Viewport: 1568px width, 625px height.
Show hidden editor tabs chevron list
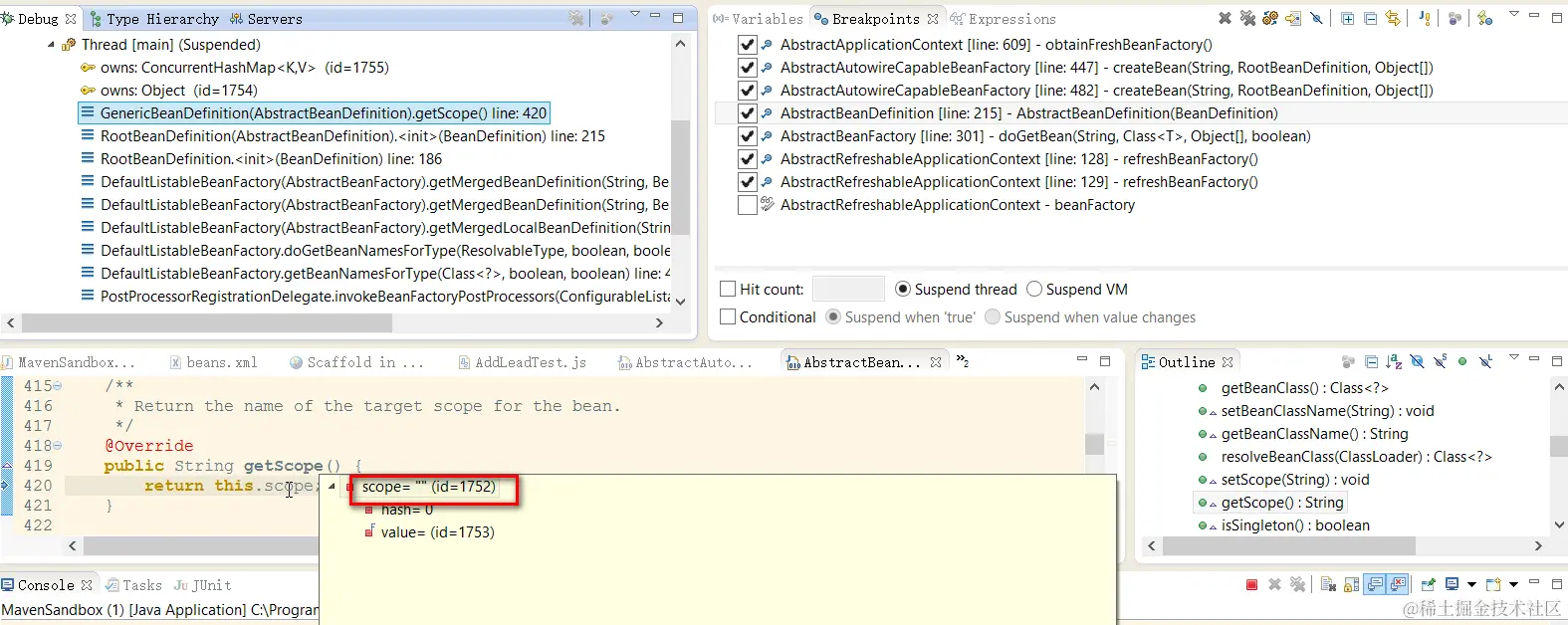coord(963,362)
